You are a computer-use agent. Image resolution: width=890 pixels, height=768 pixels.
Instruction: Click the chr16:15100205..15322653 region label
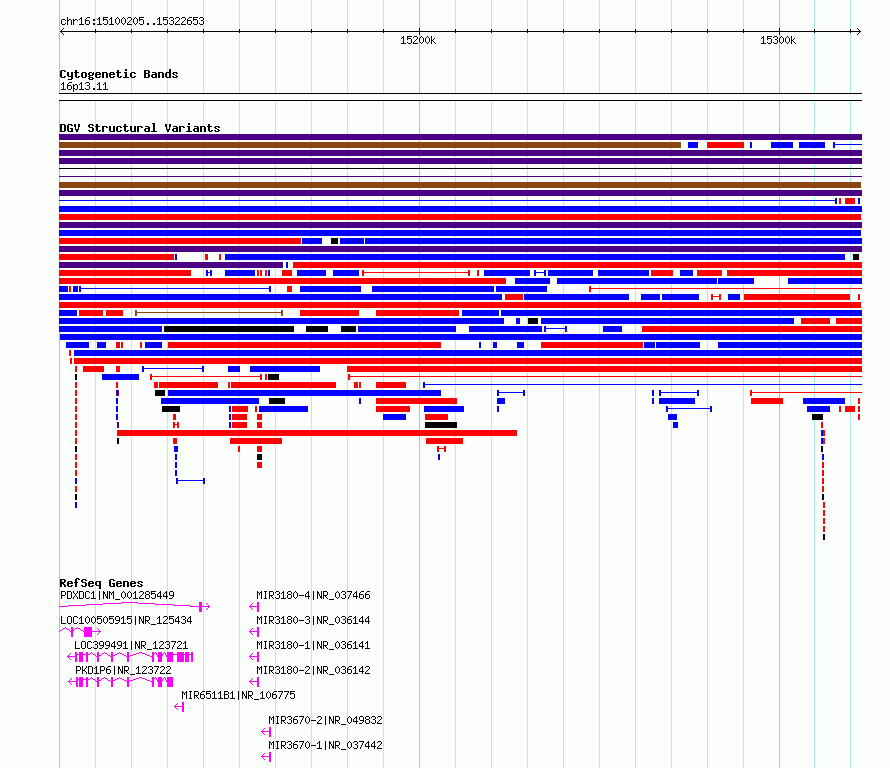(132, 22)
